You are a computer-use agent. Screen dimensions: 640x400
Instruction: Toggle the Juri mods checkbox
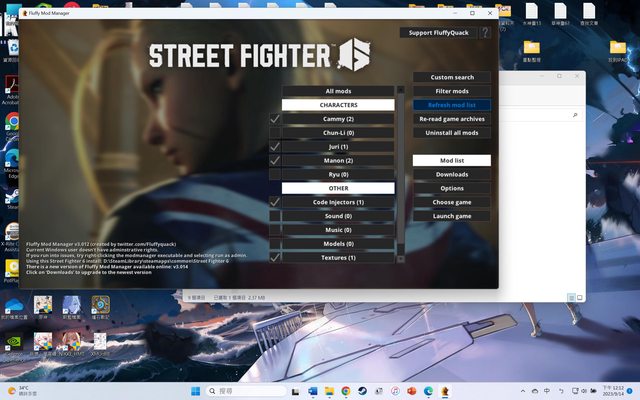[275, 147]
